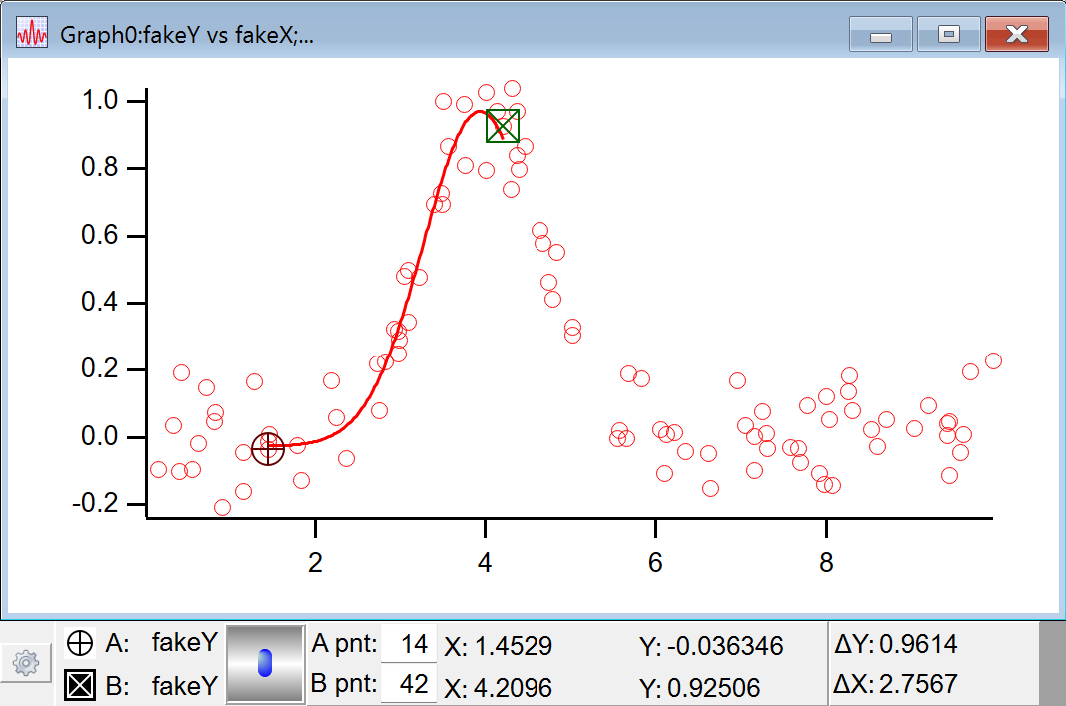Click the 1.0 tick label on left axis

100,101
